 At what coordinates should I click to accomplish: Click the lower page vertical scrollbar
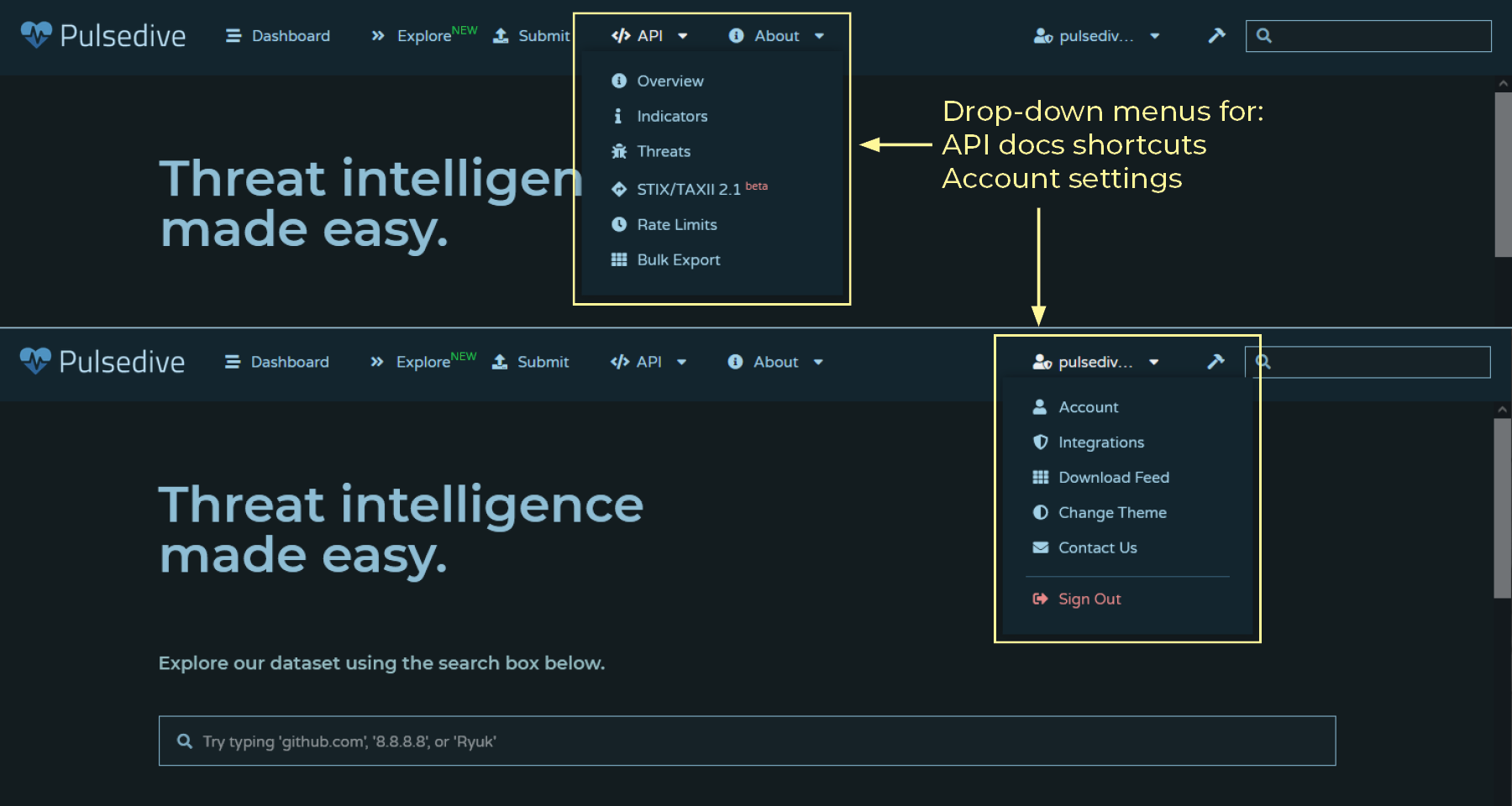click(1503, 508)
